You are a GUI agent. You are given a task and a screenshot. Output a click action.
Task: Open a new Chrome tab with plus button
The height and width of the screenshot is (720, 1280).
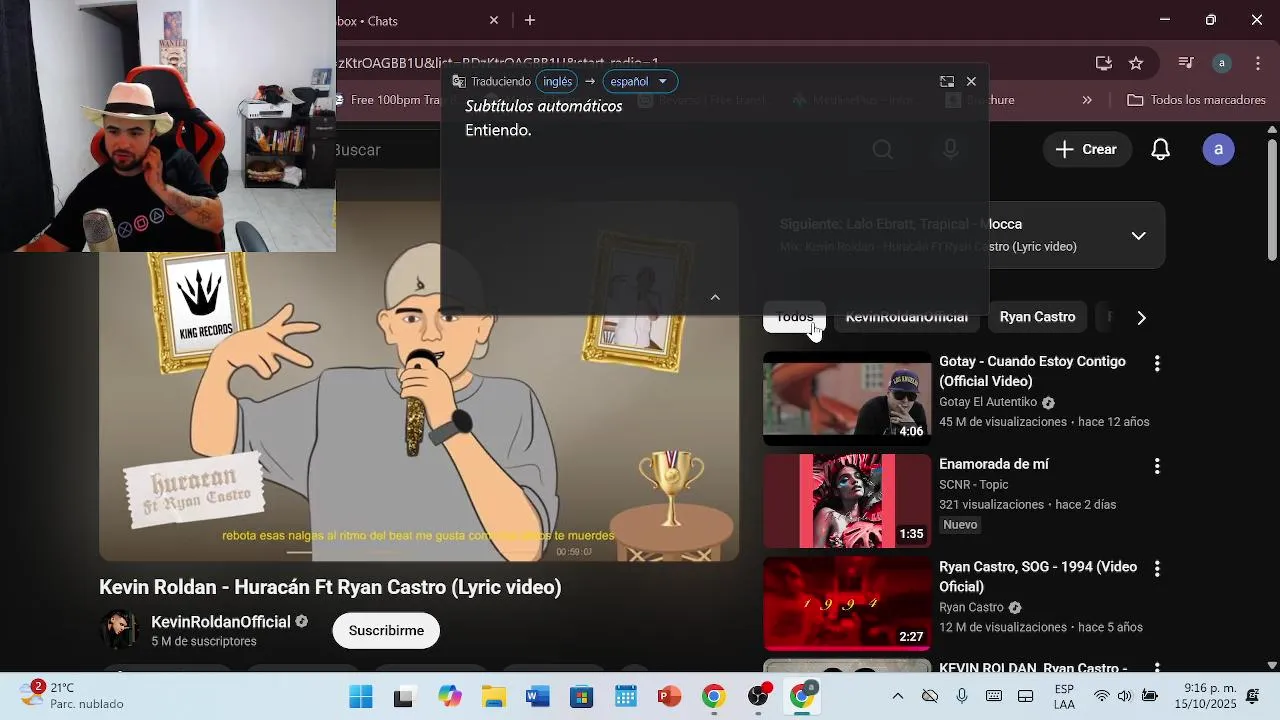530,20
